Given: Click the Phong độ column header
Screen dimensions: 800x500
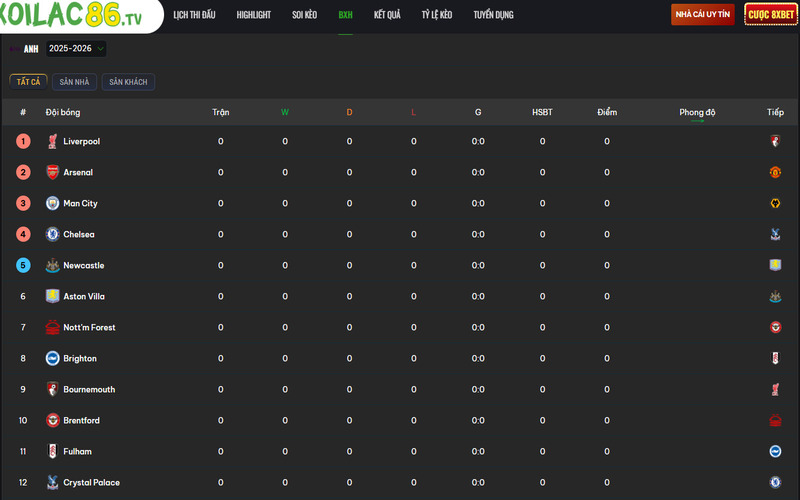Looking at the screenshot, I should pos(697,113).
